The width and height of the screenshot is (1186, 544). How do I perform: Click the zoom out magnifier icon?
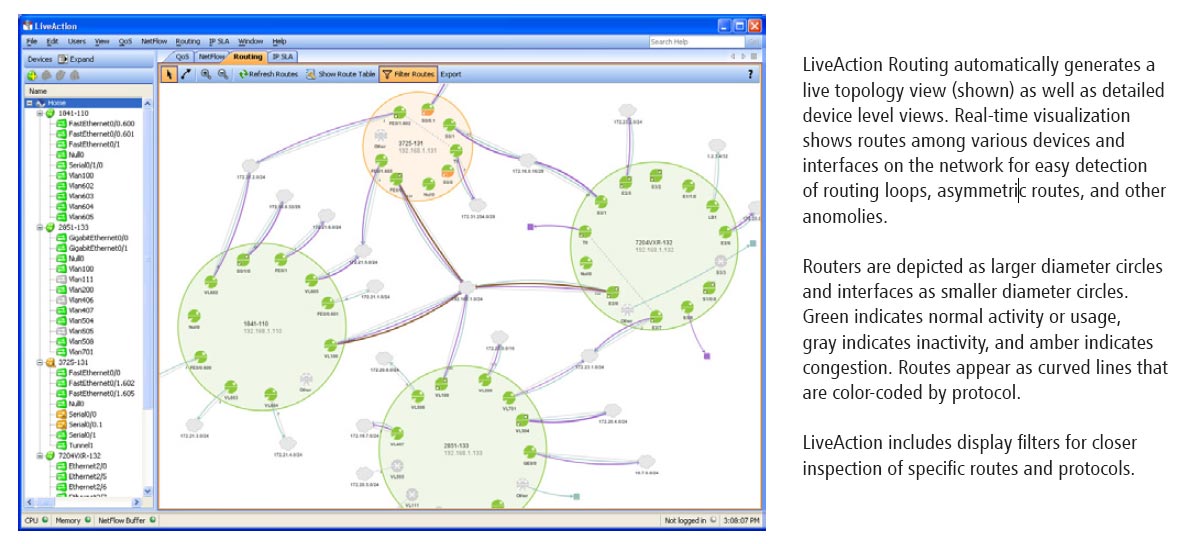coord(222,74)
